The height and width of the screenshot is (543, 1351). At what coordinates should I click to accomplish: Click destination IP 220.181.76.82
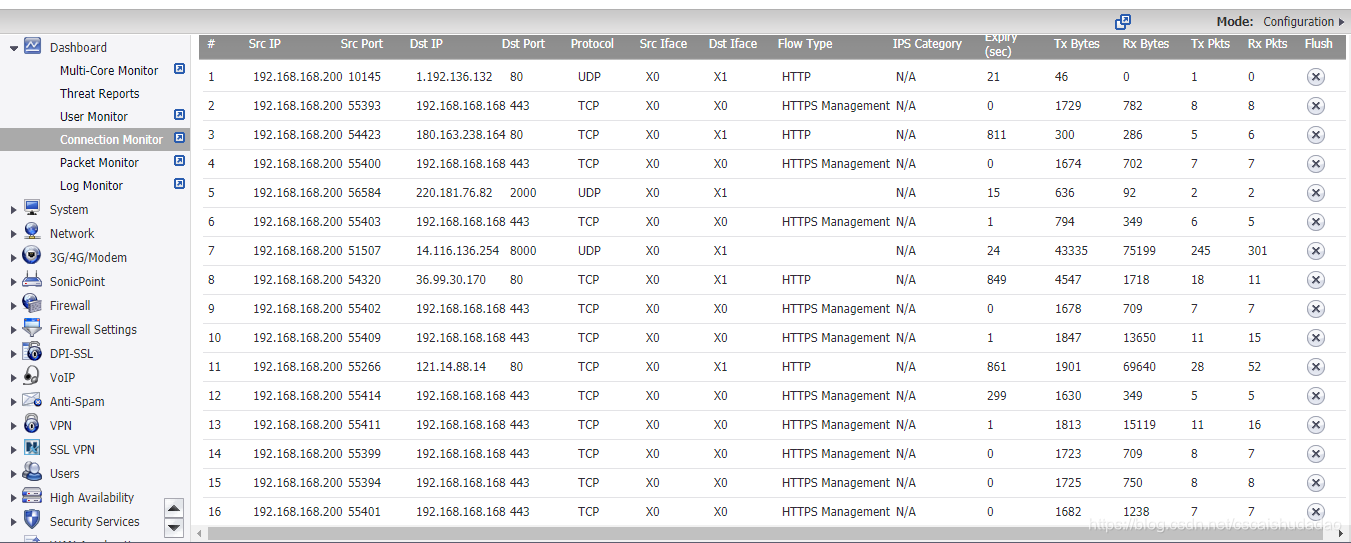(x=454, y=193)
